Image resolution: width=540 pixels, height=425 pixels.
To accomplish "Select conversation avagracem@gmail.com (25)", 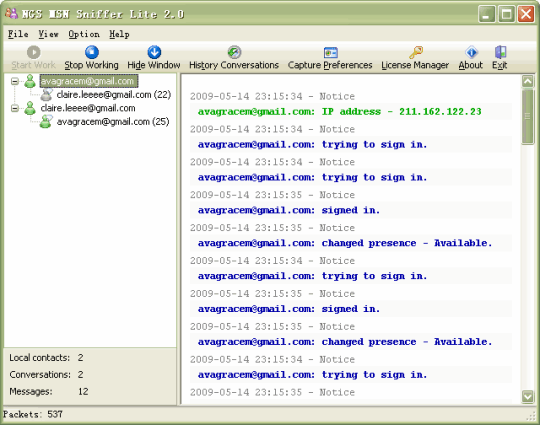I will (113, 122).
